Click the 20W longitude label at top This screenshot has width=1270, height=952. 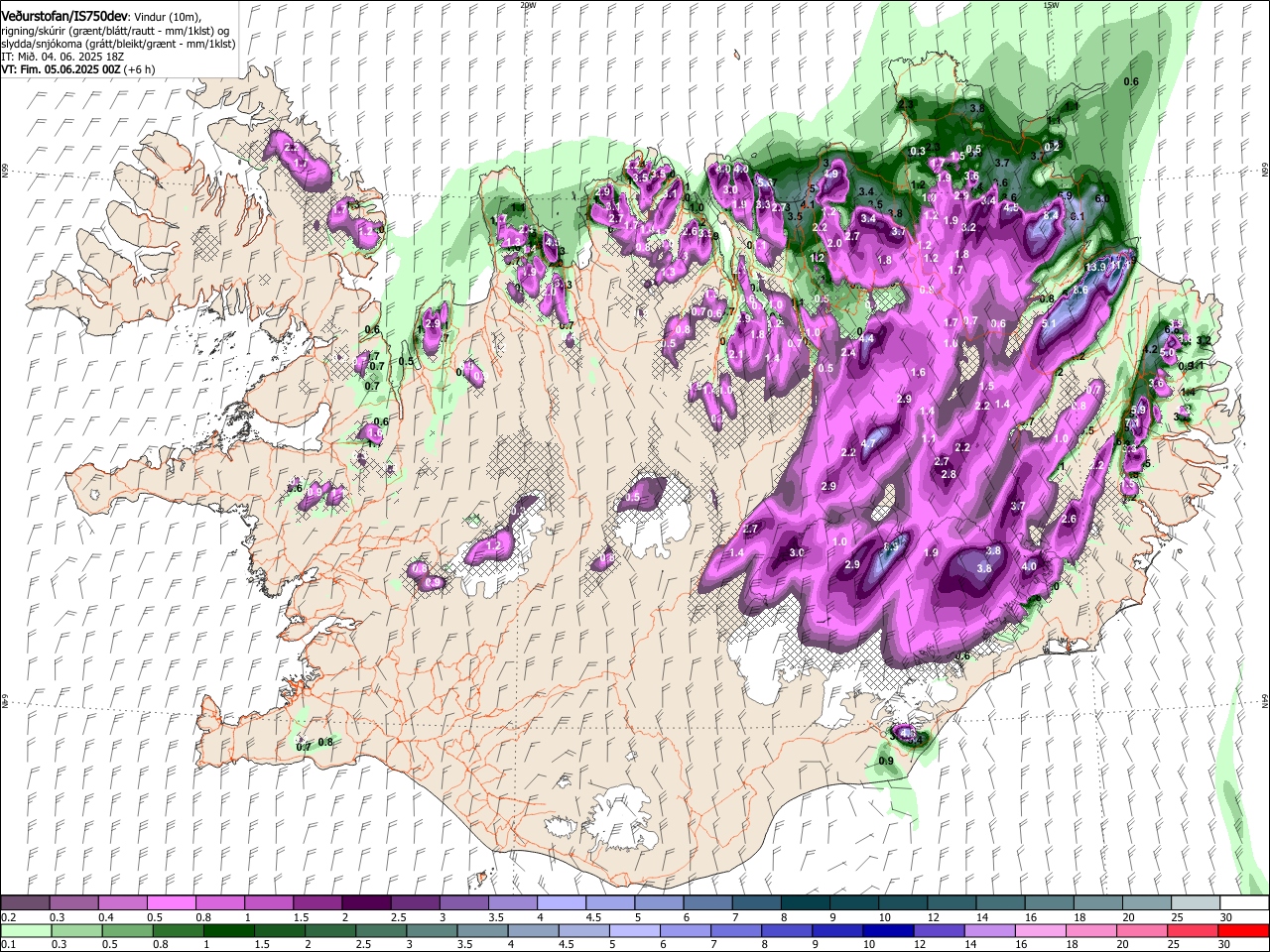click(x=528, y=5)
